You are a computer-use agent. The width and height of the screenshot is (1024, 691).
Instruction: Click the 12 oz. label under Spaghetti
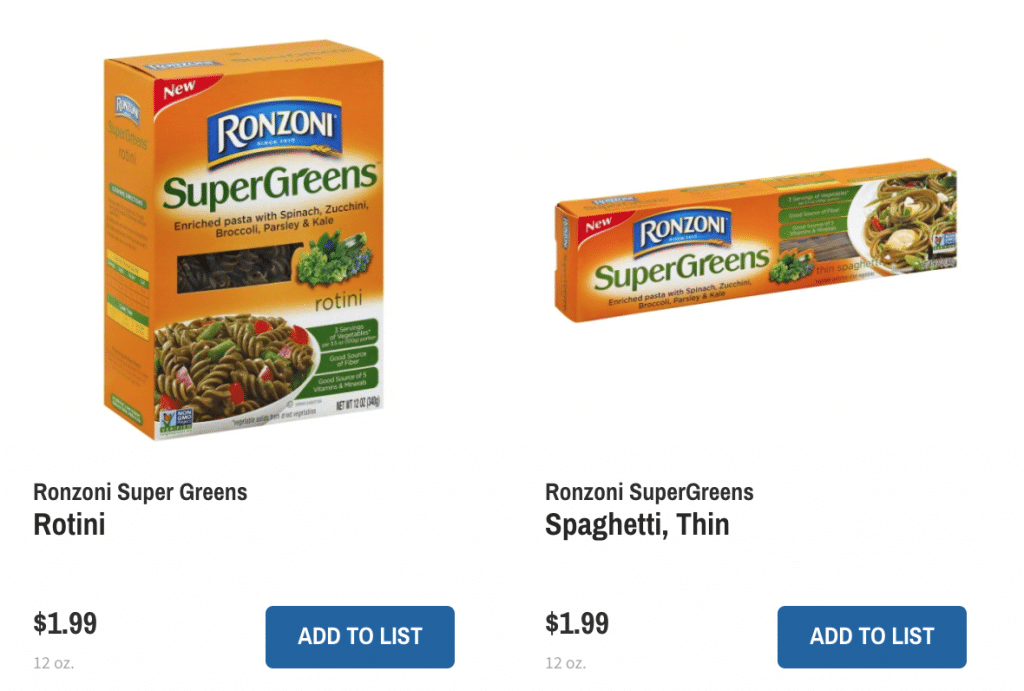click(566, 663)
